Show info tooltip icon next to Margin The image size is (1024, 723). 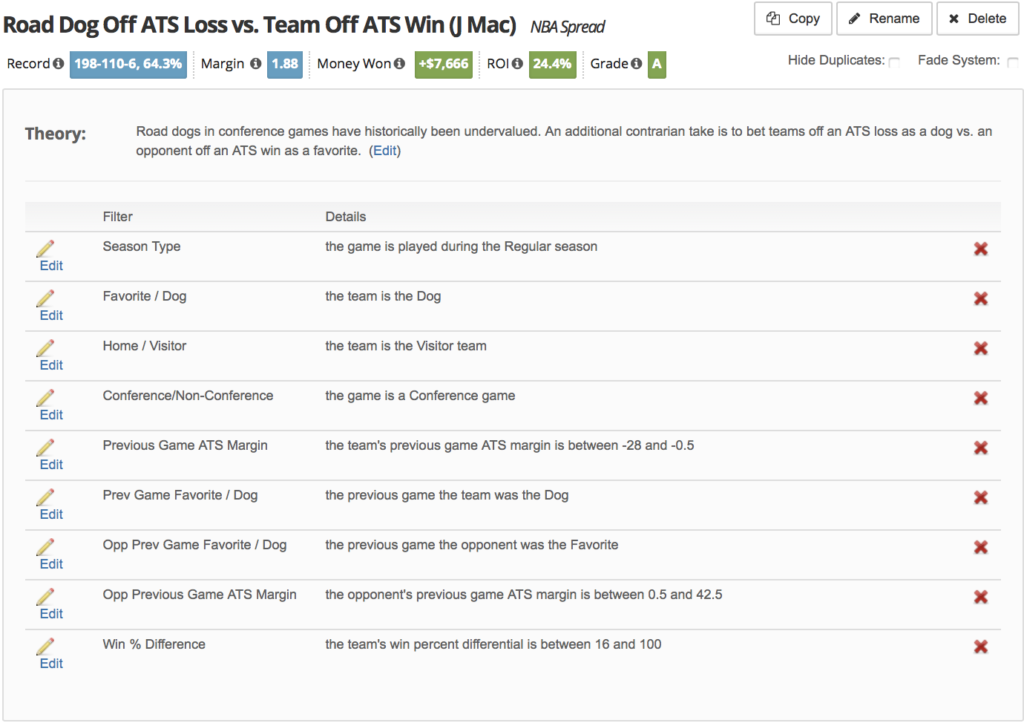click(255, 63)
